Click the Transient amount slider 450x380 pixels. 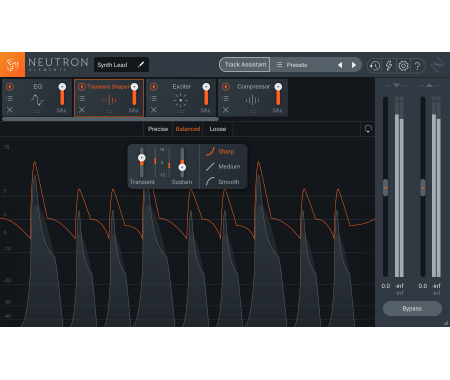point(142,162)
